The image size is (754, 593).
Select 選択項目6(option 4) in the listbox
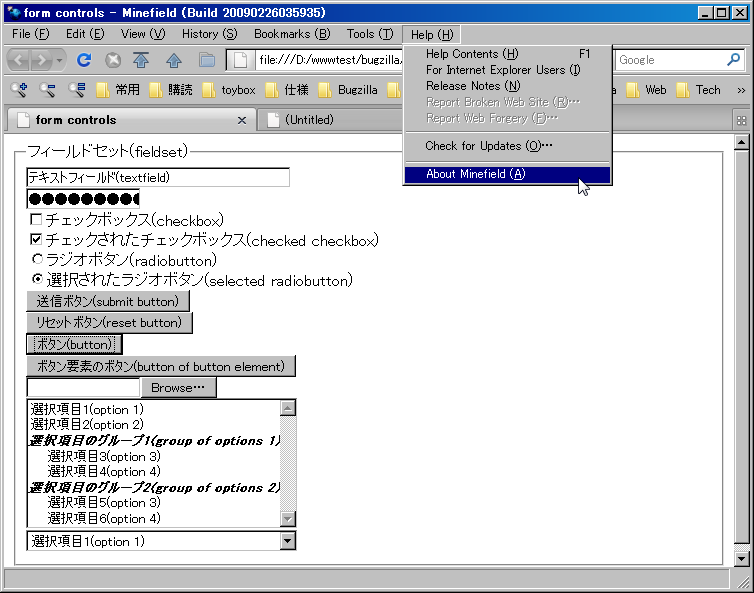tap(154, 518)
